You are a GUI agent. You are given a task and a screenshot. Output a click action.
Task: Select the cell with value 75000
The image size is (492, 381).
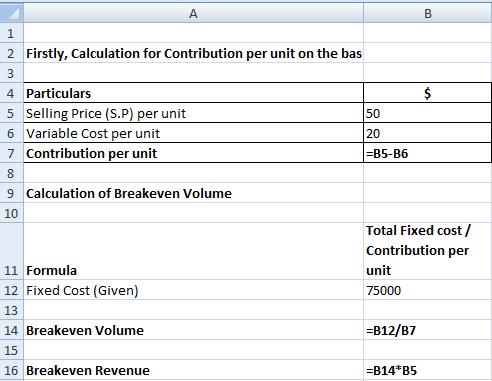click(x=428, y=290)
